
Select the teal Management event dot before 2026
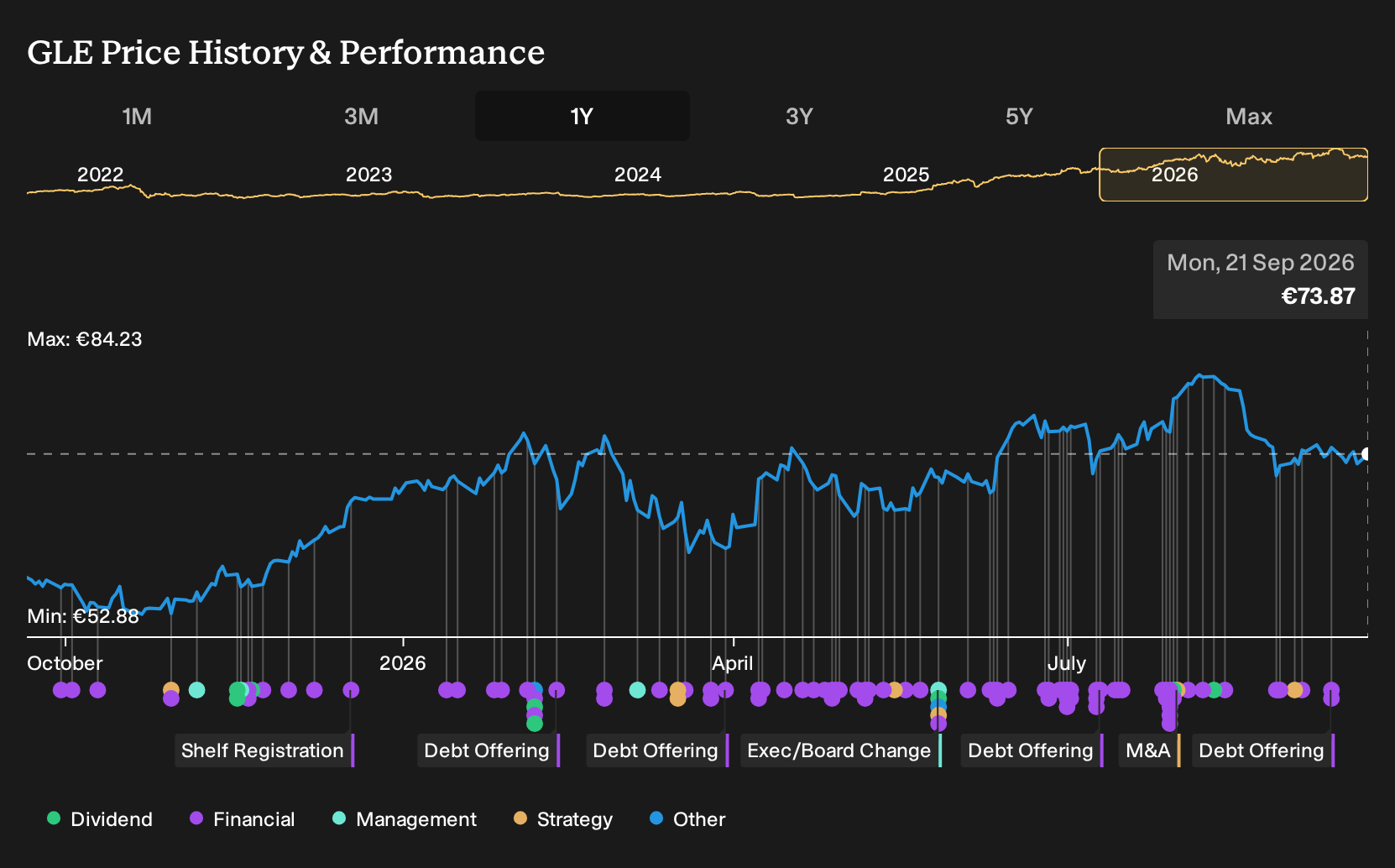(x=196, y=690)
